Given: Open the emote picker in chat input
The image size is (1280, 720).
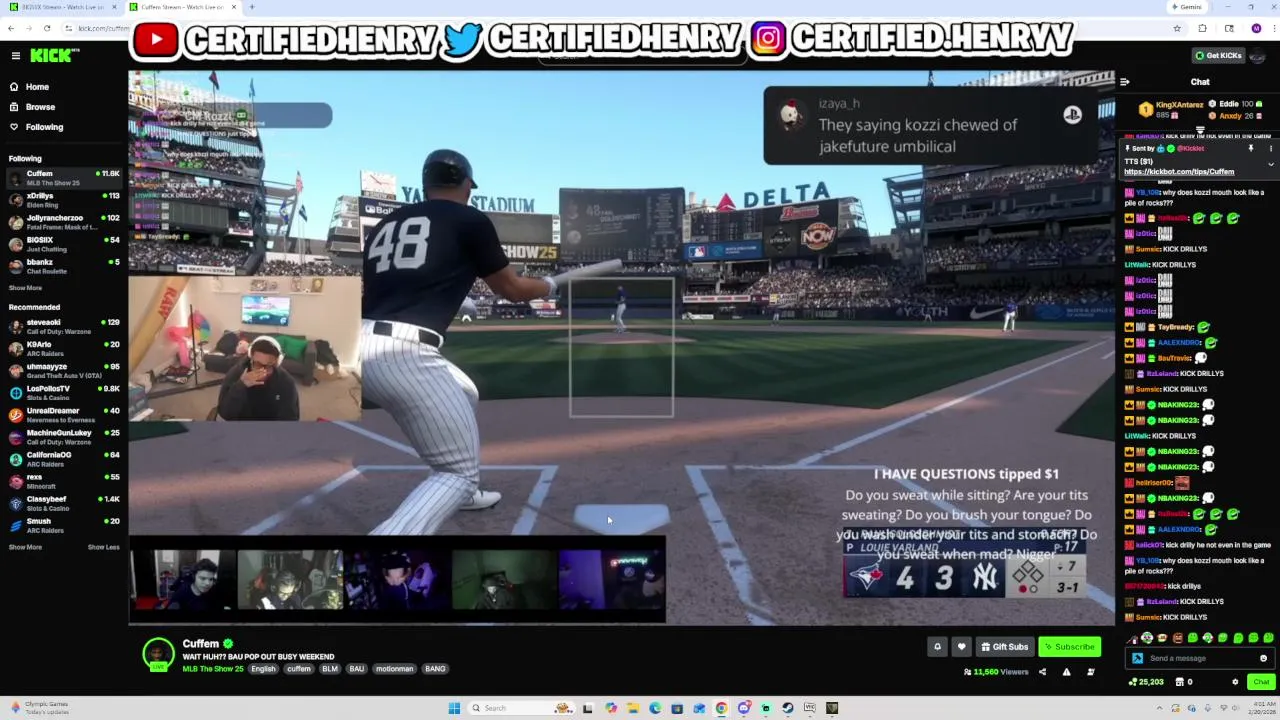Looking at the screenshot, I should tap(1263, 658).
